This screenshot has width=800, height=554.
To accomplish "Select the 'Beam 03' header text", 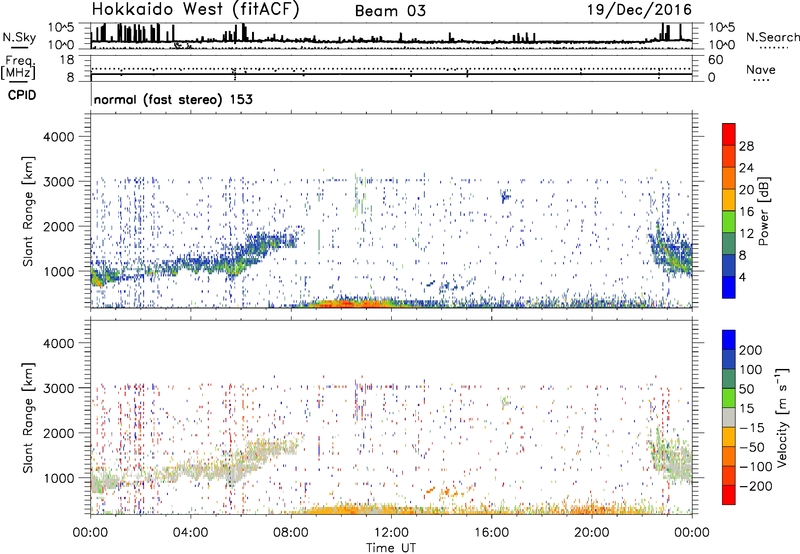I will (390, 11).
